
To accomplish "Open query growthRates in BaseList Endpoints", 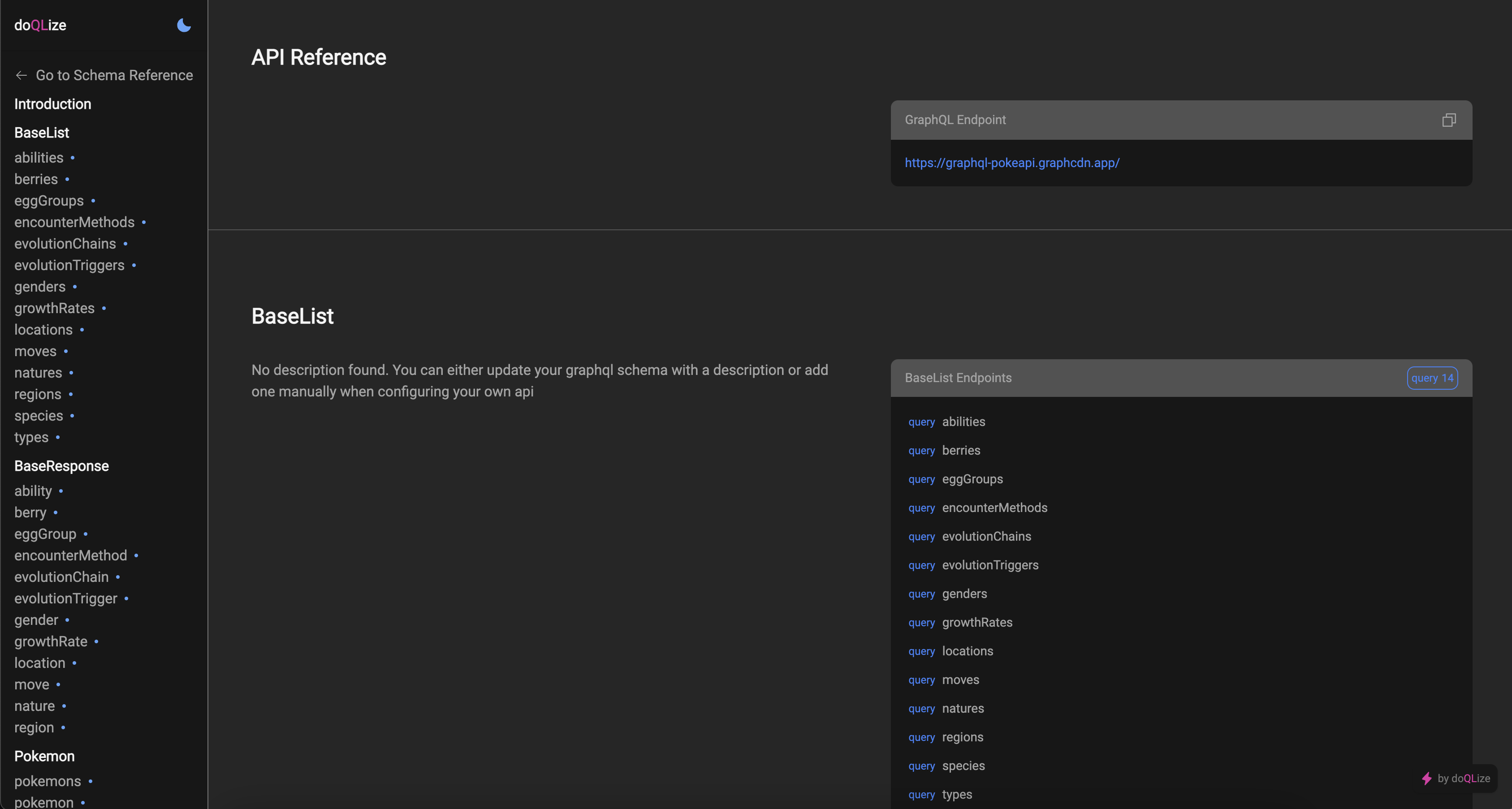I will 960,623.
